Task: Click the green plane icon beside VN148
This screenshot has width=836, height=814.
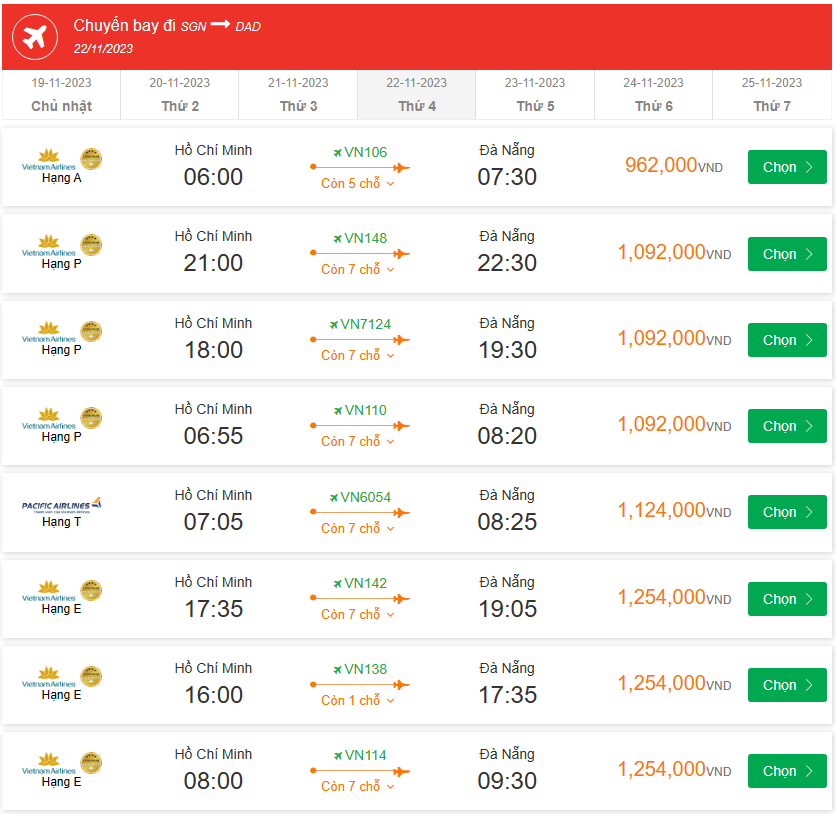Action: click(x=337, y=239)
